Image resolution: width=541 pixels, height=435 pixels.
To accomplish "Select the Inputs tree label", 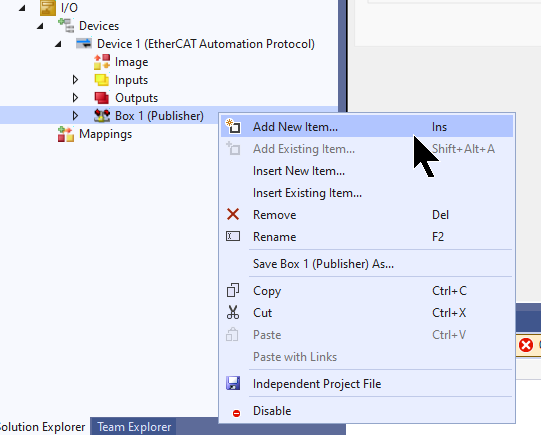I will click(131, 80).
